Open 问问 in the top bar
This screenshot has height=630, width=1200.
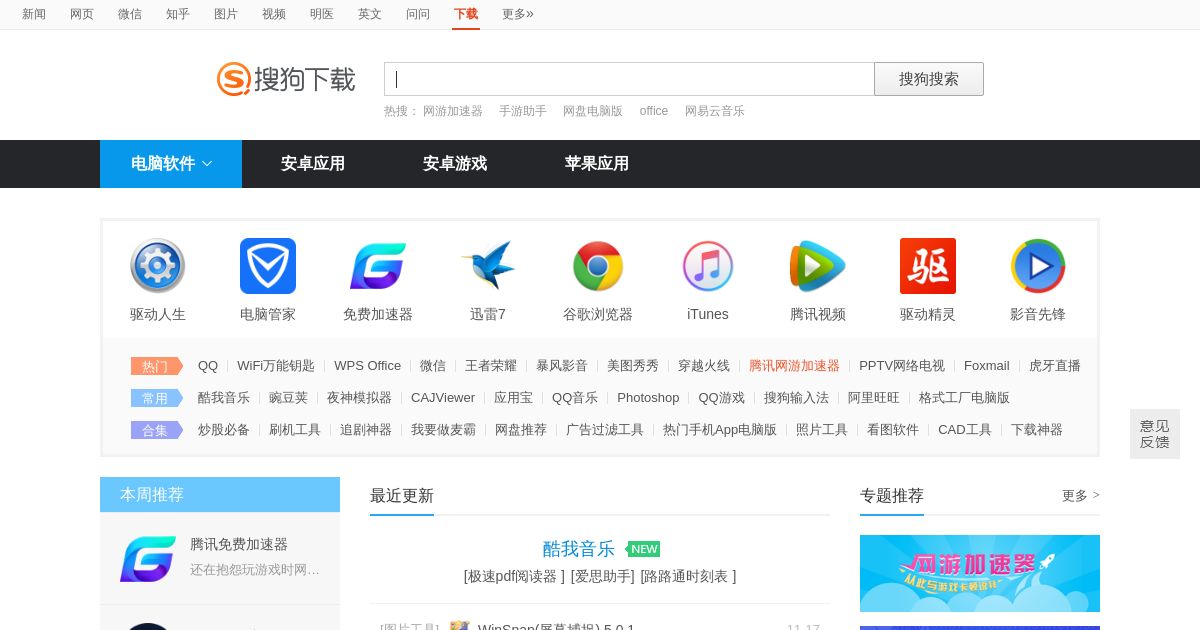418,14
